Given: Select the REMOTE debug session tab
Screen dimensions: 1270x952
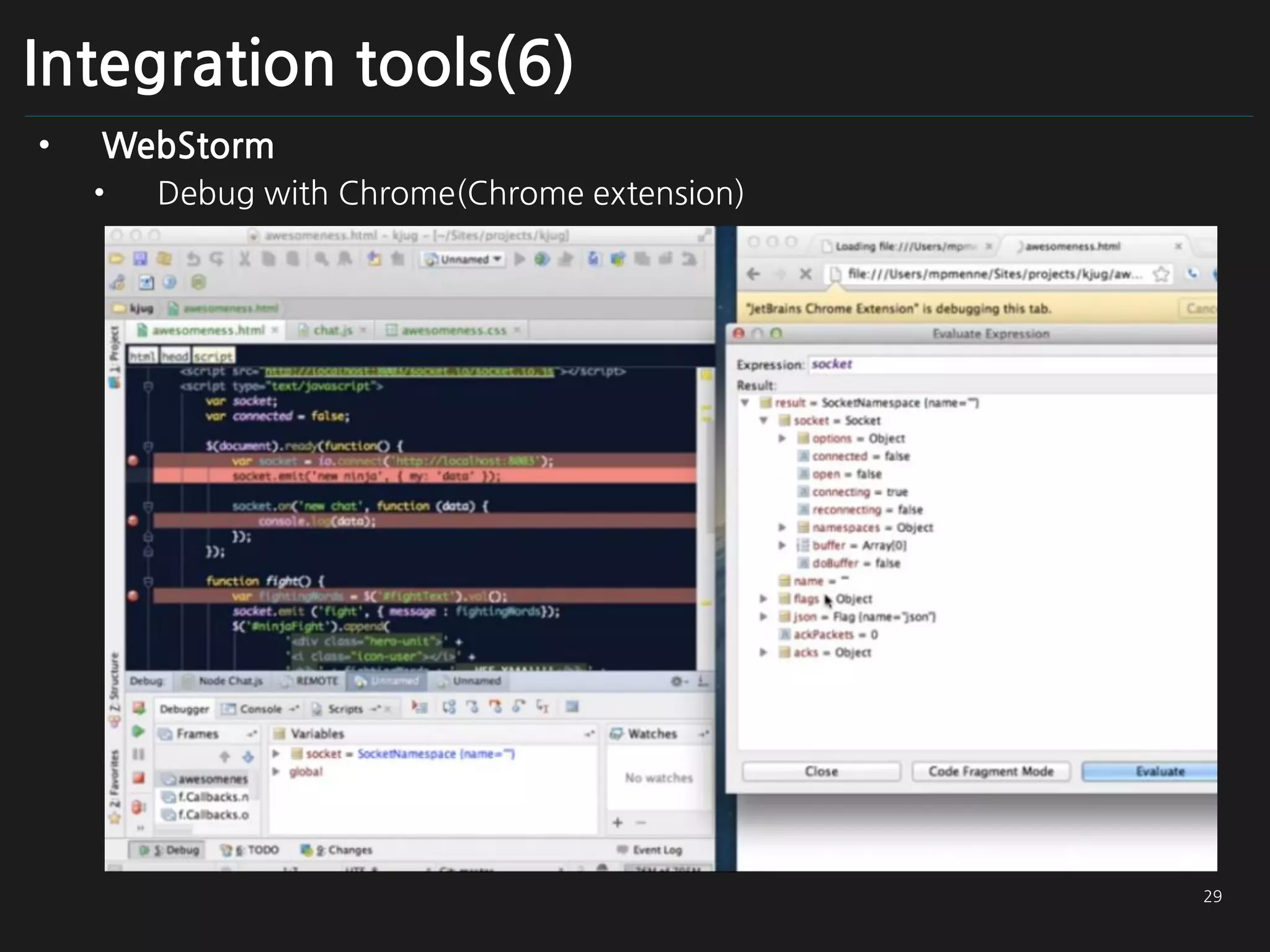Looking at the screenshot, I should click(x=310, y=681).
